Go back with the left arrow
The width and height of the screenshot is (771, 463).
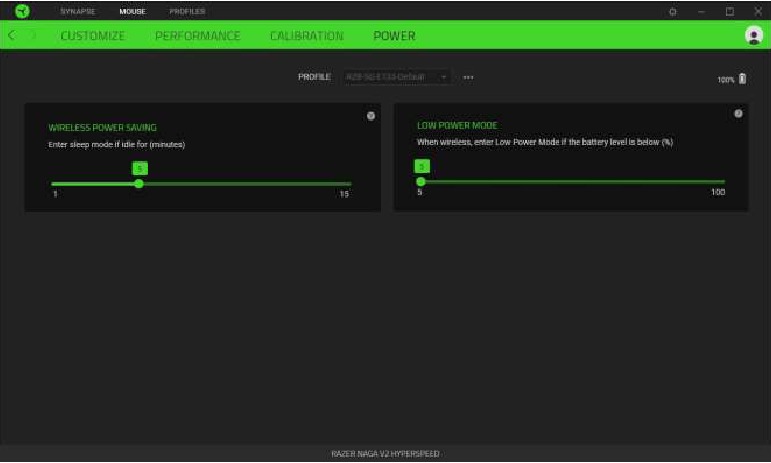12,36
